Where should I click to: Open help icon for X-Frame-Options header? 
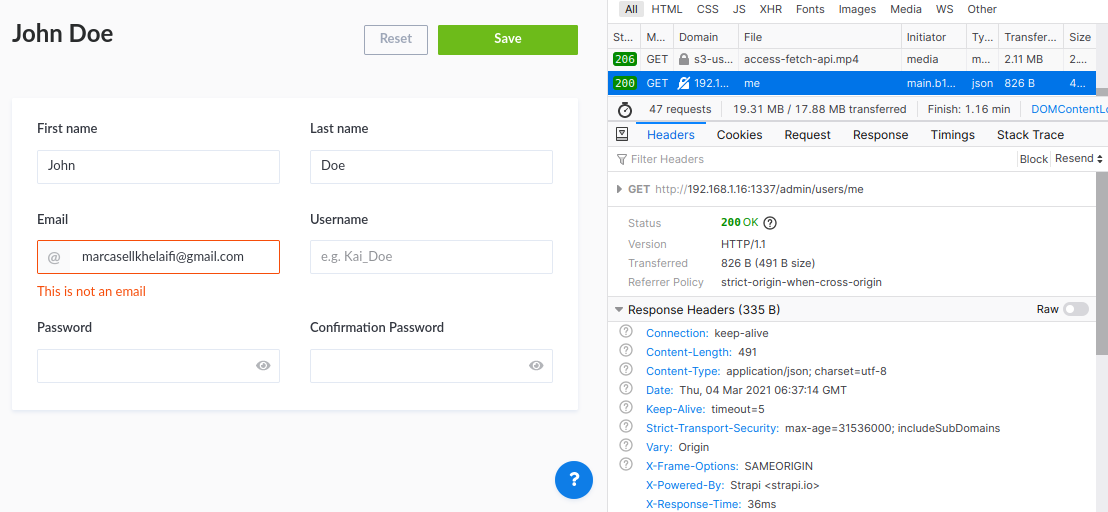coord(625,465)
